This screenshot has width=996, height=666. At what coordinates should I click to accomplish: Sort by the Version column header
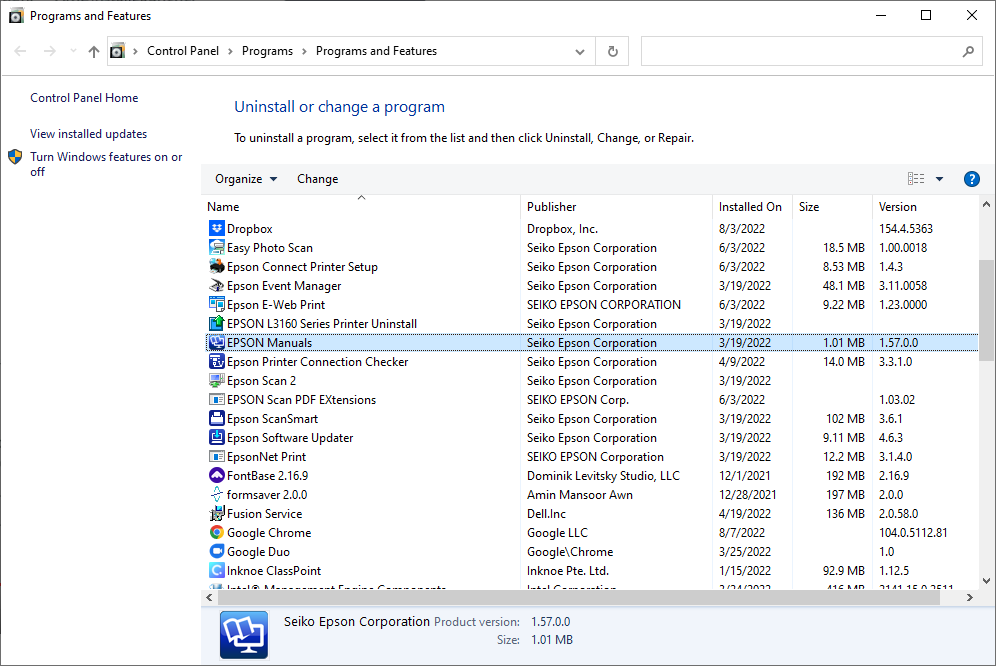point(925,207)
